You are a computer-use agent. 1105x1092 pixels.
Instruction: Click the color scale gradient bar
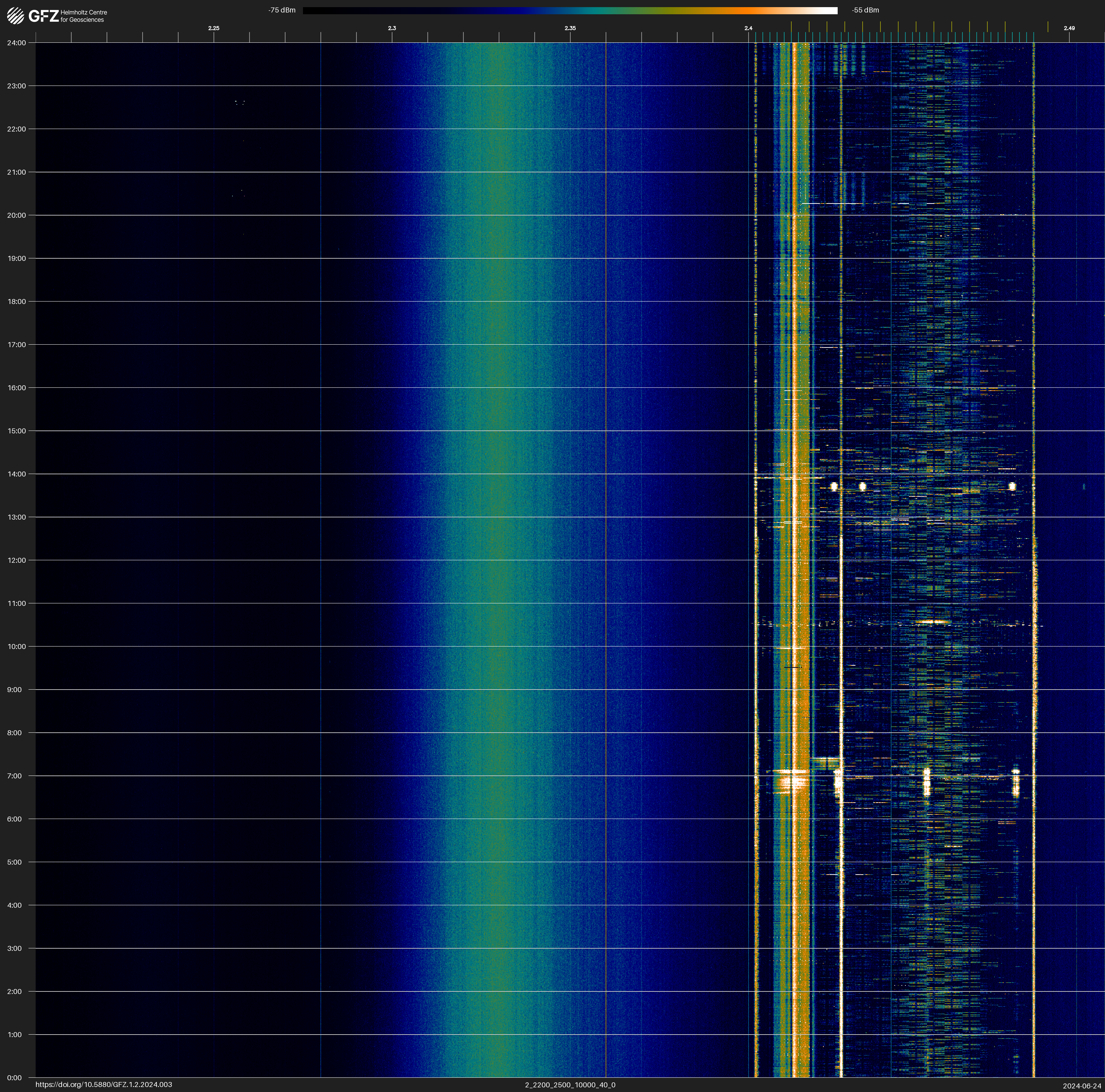click(x=570, y=10)
